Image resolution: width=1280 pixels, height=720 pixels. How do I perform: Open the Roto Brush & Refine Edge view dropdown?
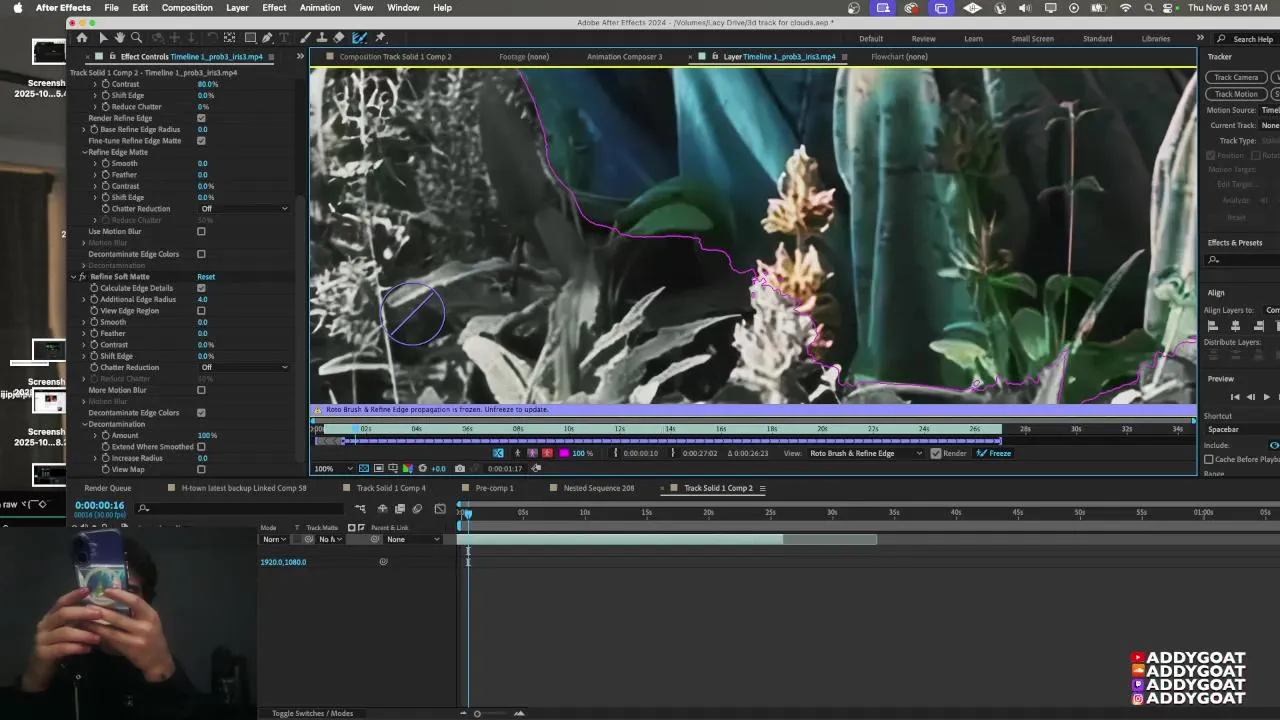[x=866, y=453]
